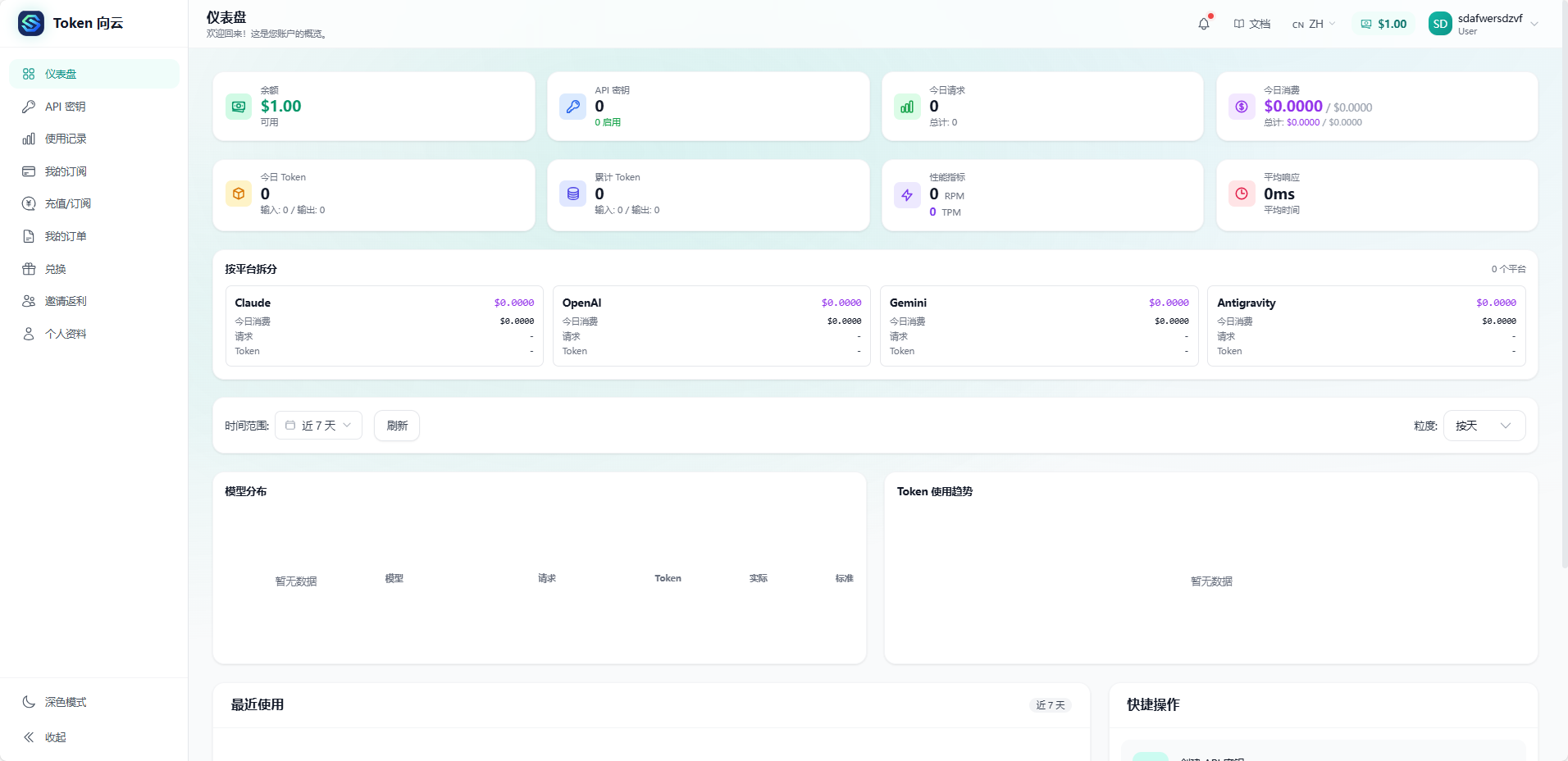Viewport: 1568px width, 761px height.
Task: Click the 0ms average response value
Action: [x=1279, y=194]
